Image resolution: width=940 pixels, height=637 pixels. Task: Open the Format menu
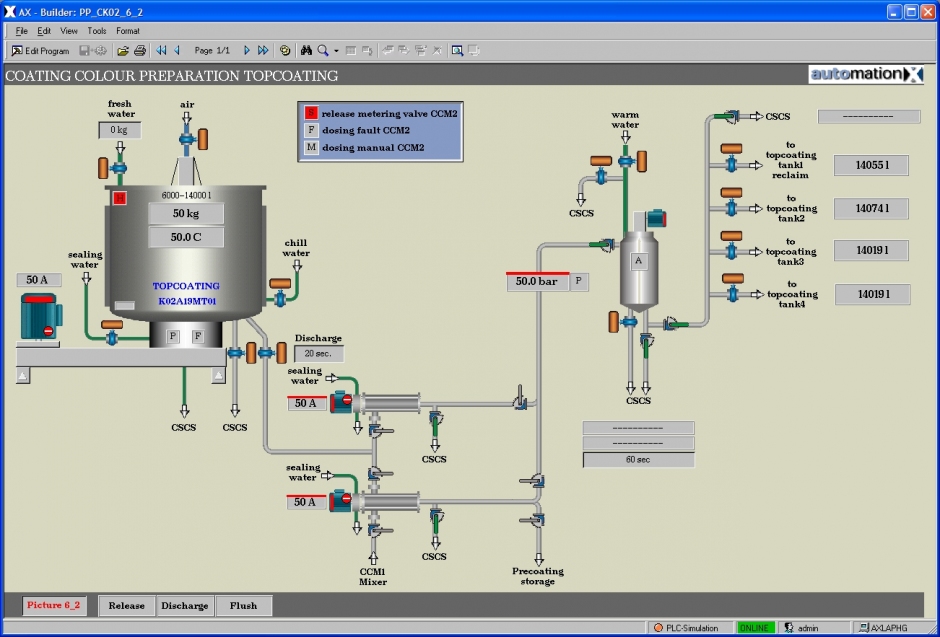coord(128,31)
